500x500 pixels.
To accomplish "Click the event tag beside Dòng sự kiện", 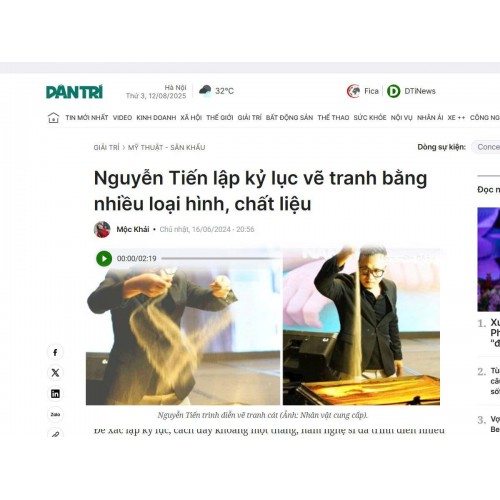I will pyautogui.click(x=486, y=147).
